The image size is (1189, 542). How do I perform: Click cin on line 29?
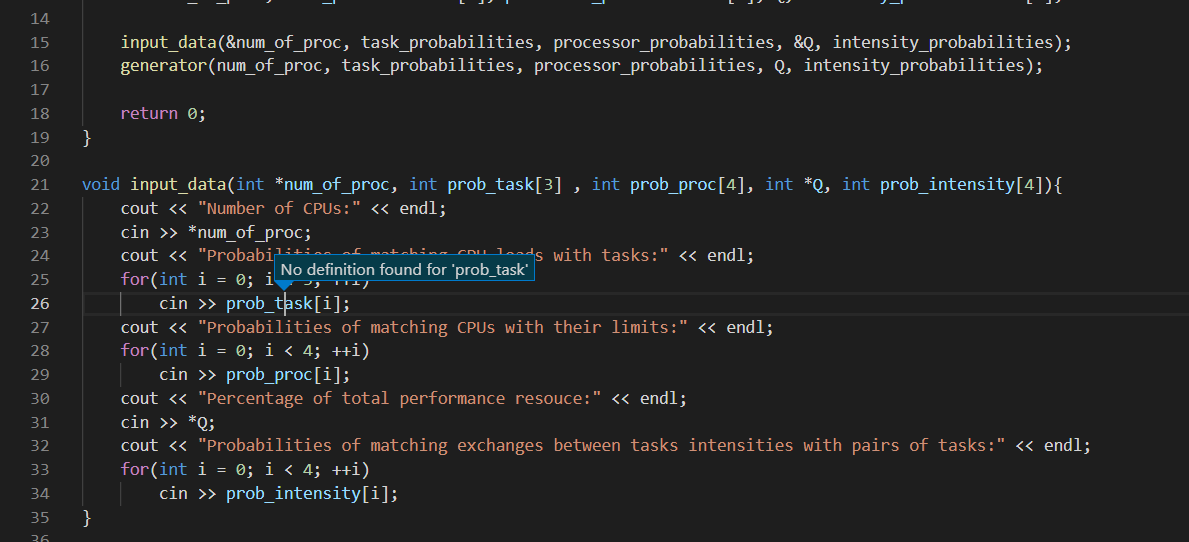point(173,374)
